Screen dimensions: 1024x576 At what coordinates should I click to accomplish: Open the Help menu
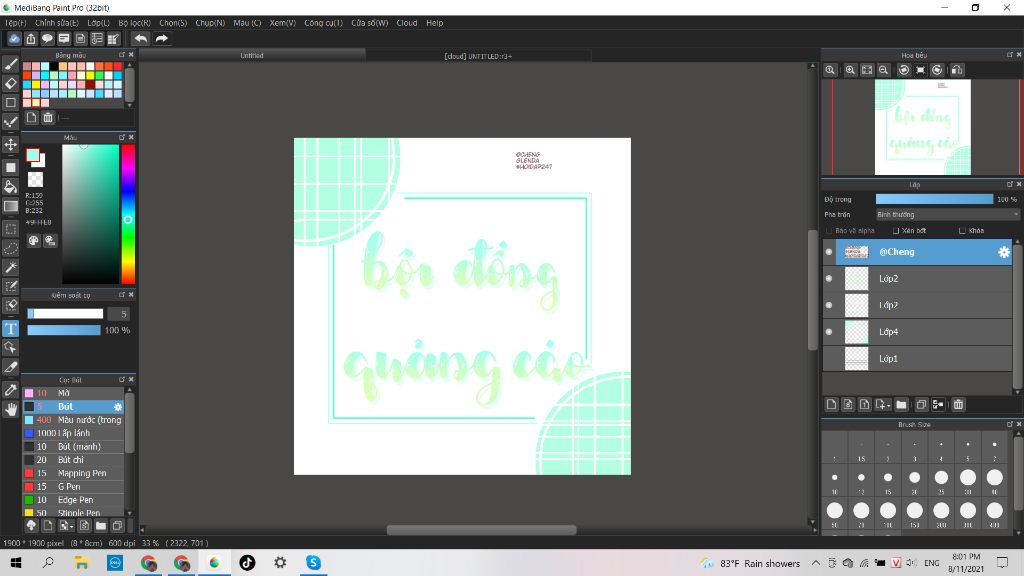coord(435,23)
